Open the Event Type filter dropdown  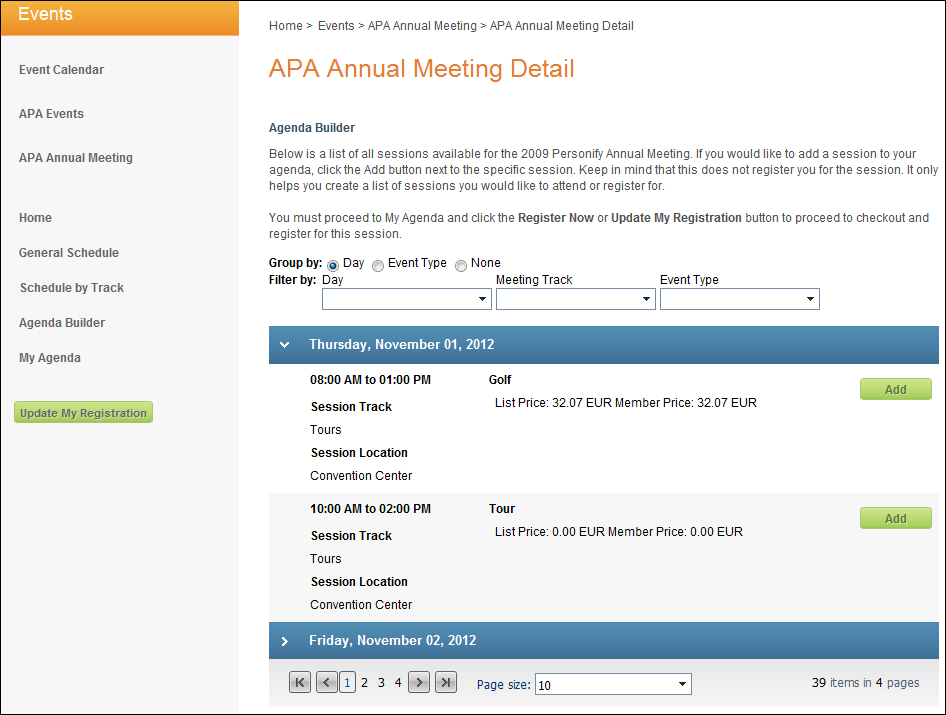pyautogui.click(x=740, y=299)
